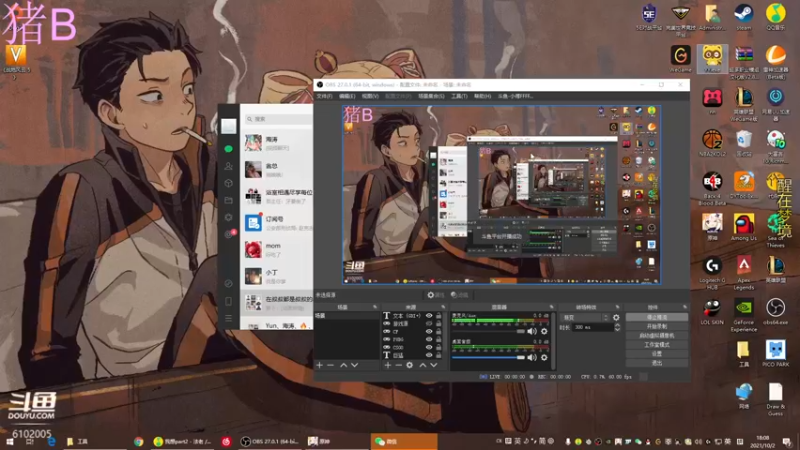Open Steam desktop icon
800x450 pixels.
click(743, 17)
